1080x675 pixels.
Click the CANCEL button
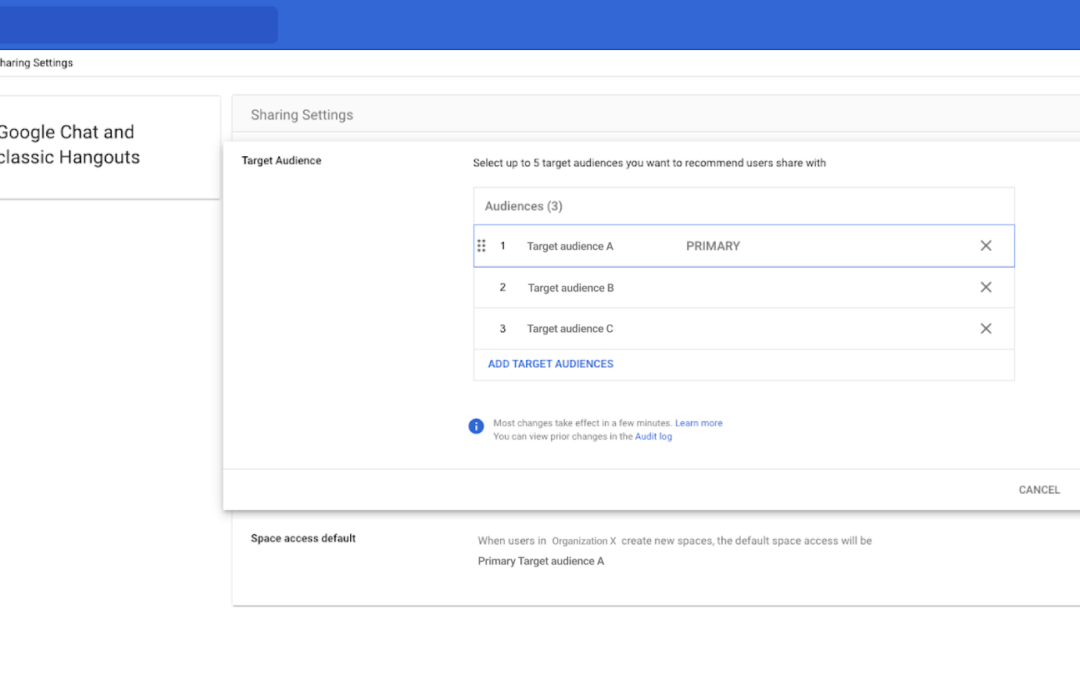(1039, 490)
